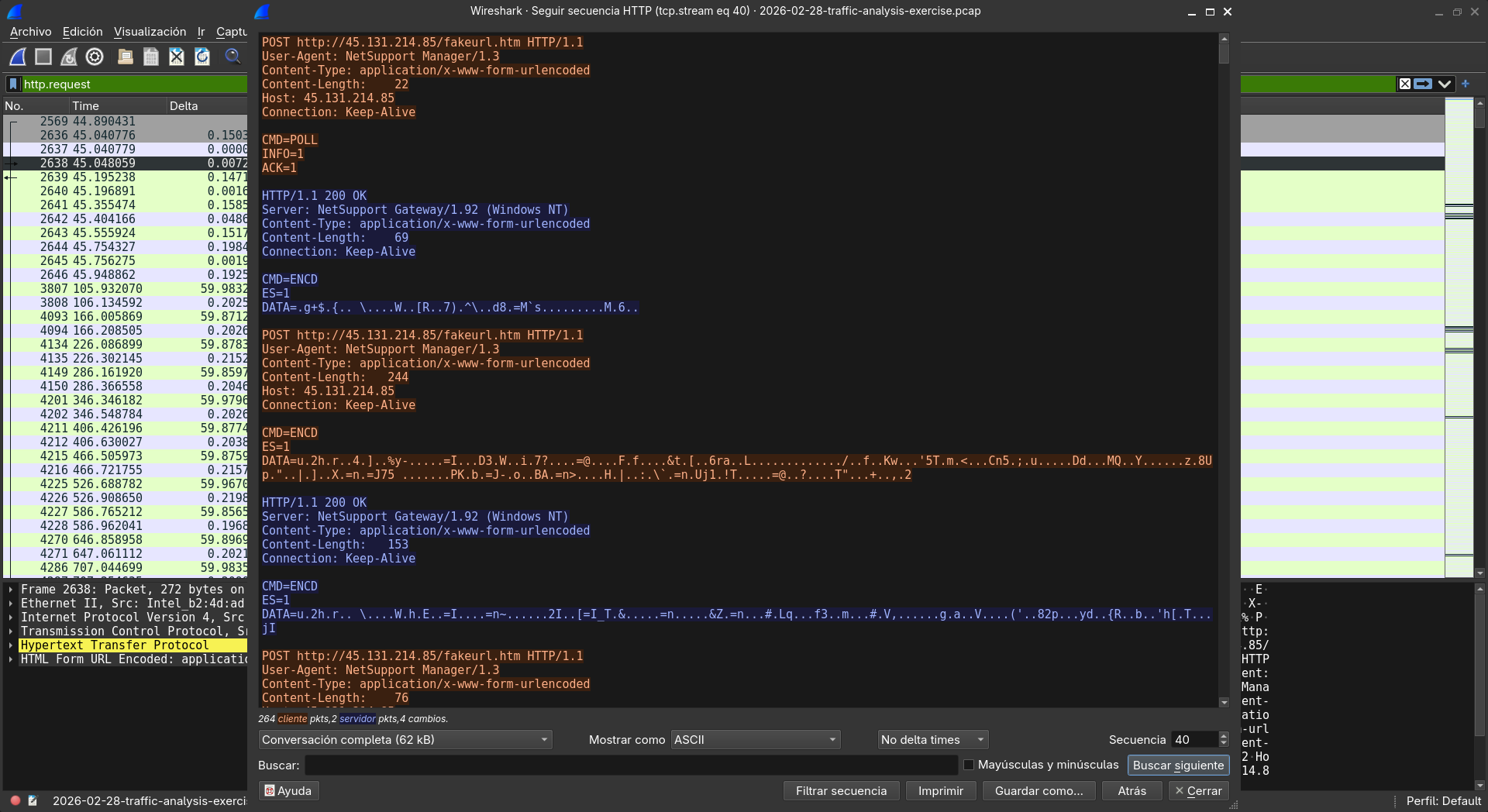This screenshot has height=812, width=1488.
Task: Open the Conversación completa dropdown
Action: pos(405,740)
